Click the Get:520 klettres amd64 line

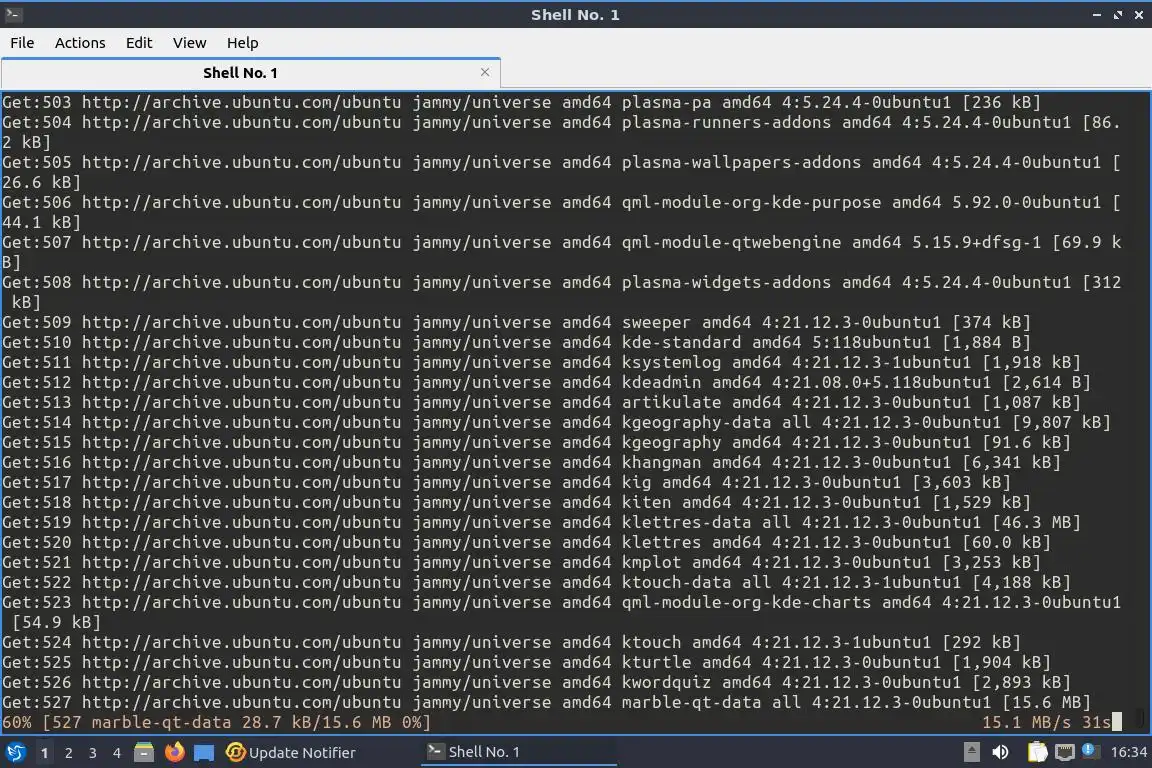point(527,542)
